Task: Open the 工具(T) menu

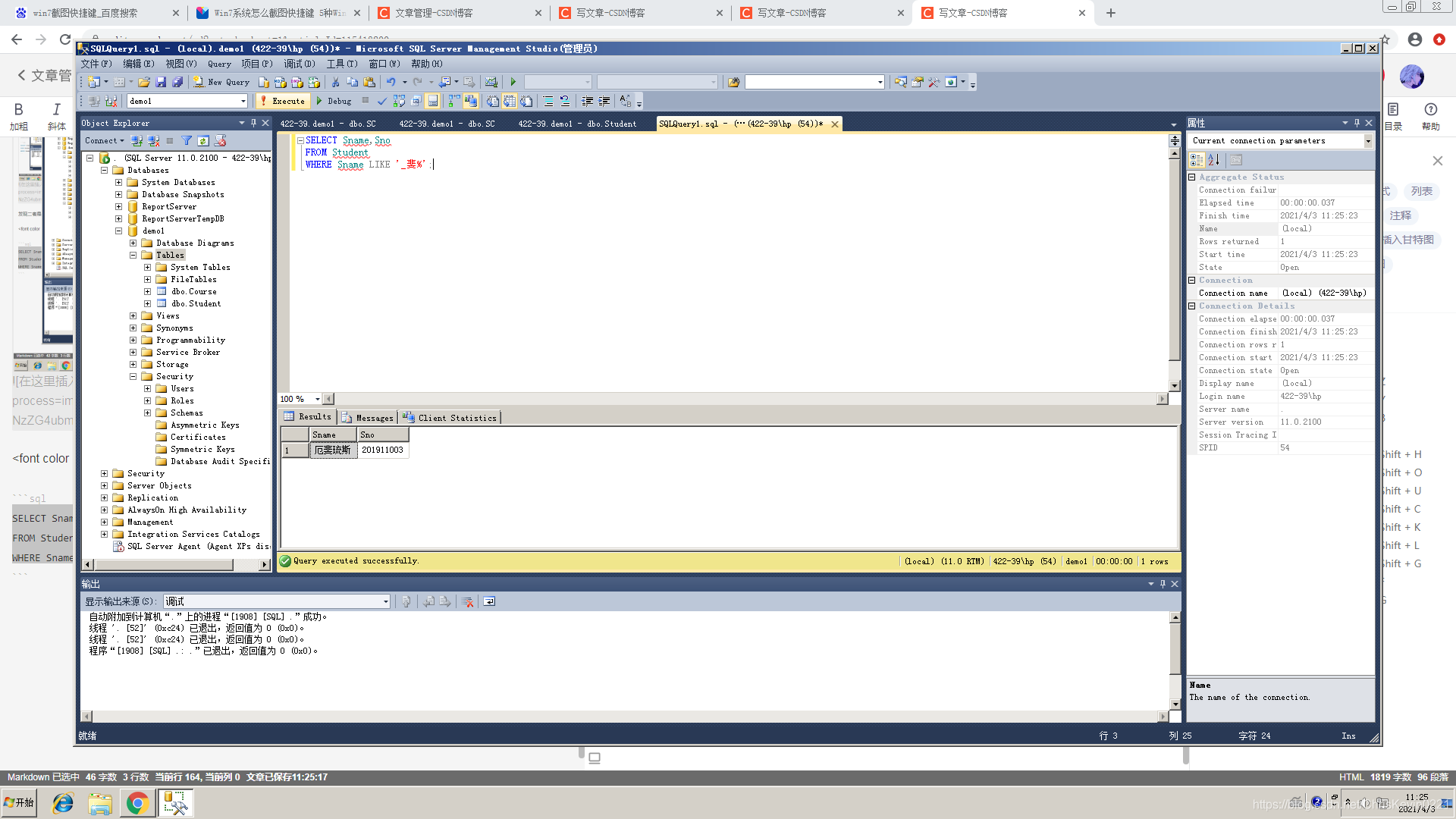Action: (x=342, y=64)
